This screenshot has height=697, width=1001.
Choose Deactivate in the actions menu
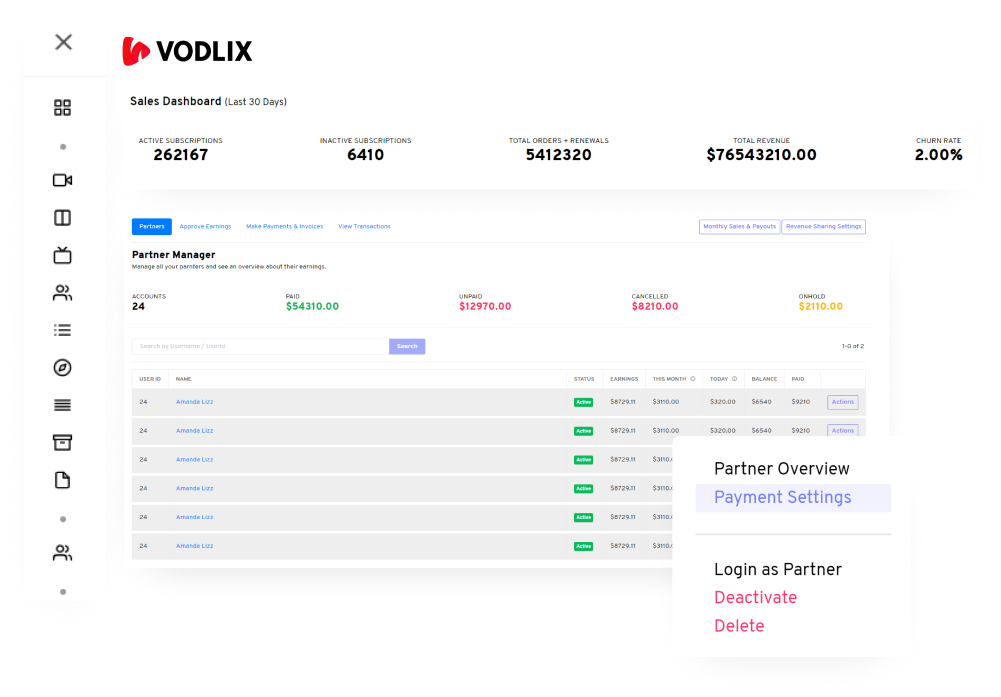[x=755, y=598]
